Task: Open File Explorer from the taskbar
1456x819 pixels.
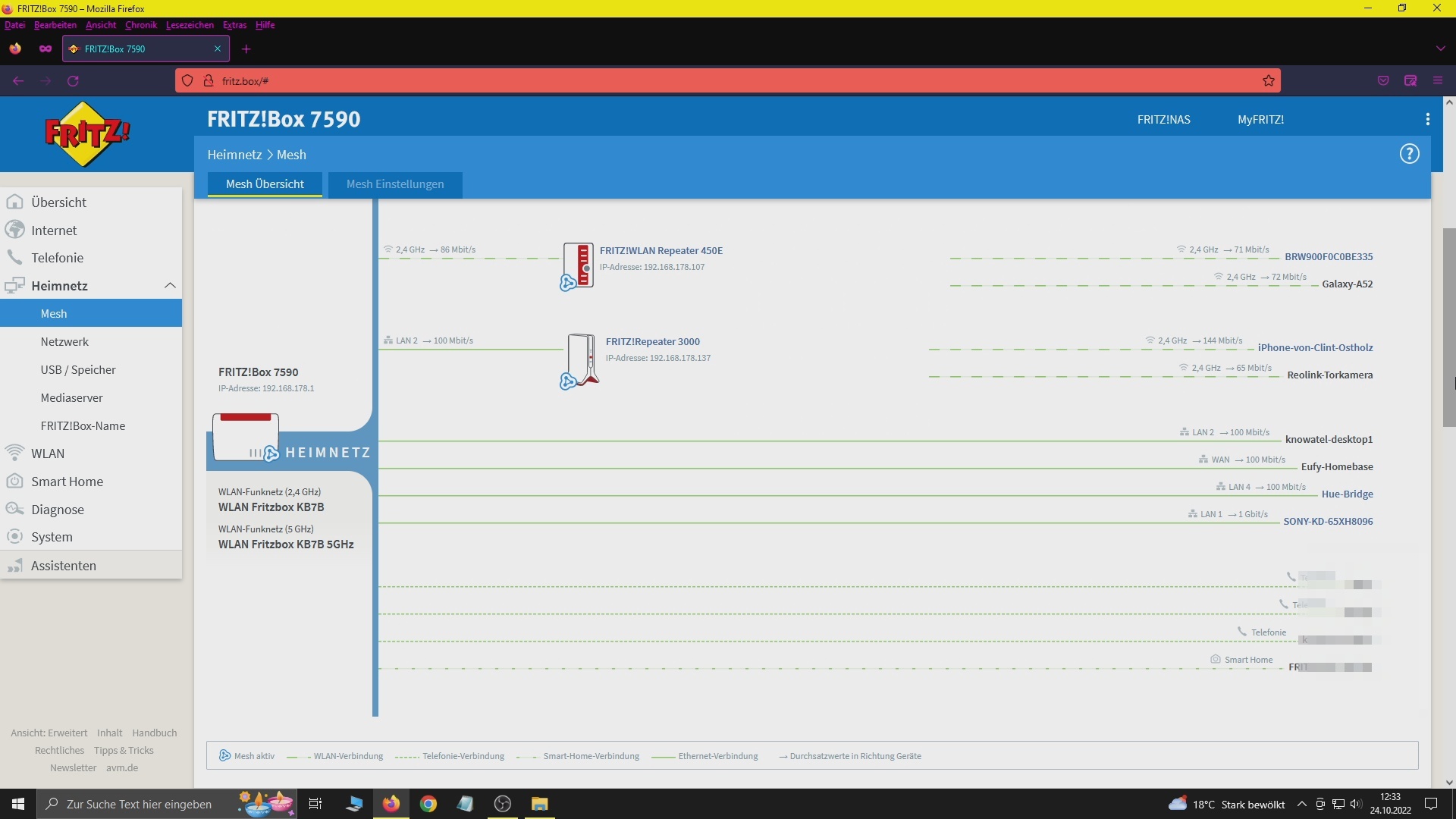Action: pos(539,804)
